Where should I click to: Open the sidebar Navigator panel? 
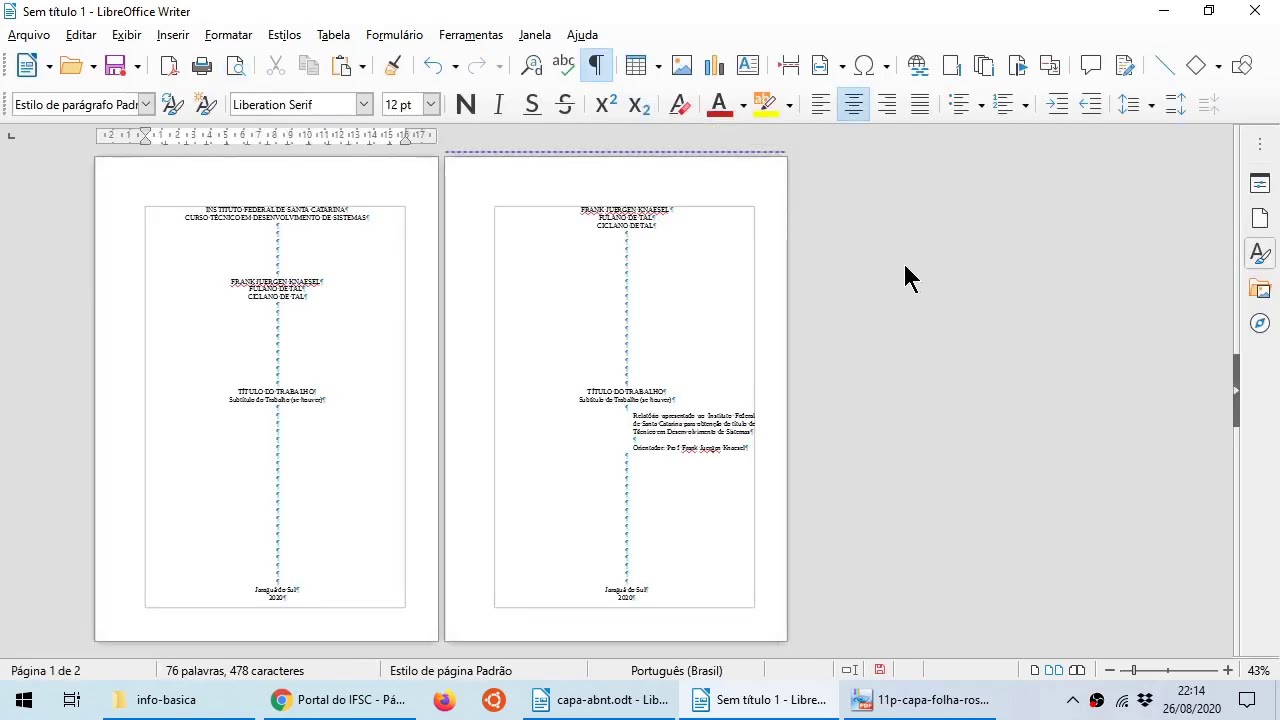pyautogui.click(x=1260, y=323)
